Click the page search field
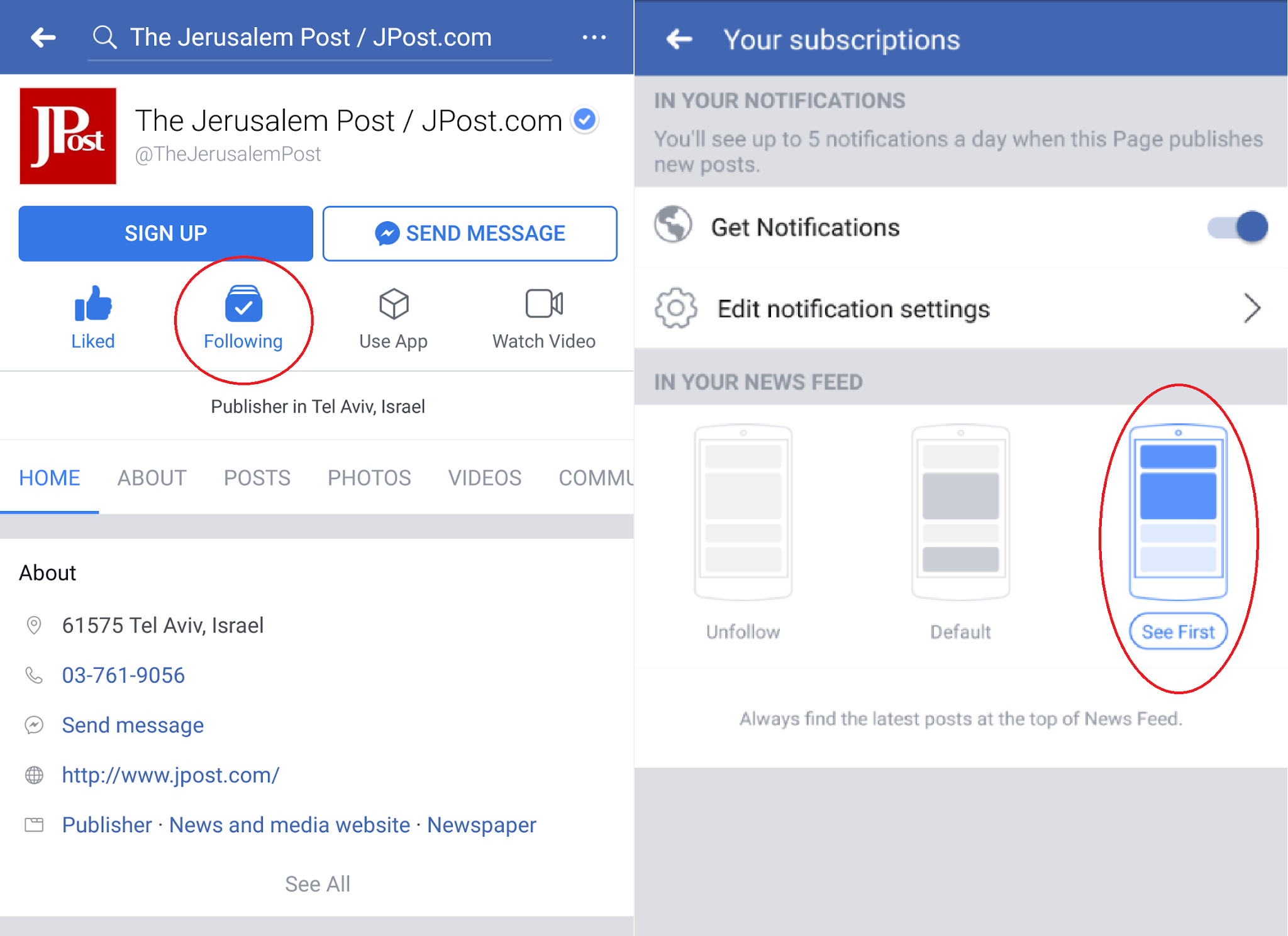The height and width of the screenshot is (936, 1288). [321, 38]
